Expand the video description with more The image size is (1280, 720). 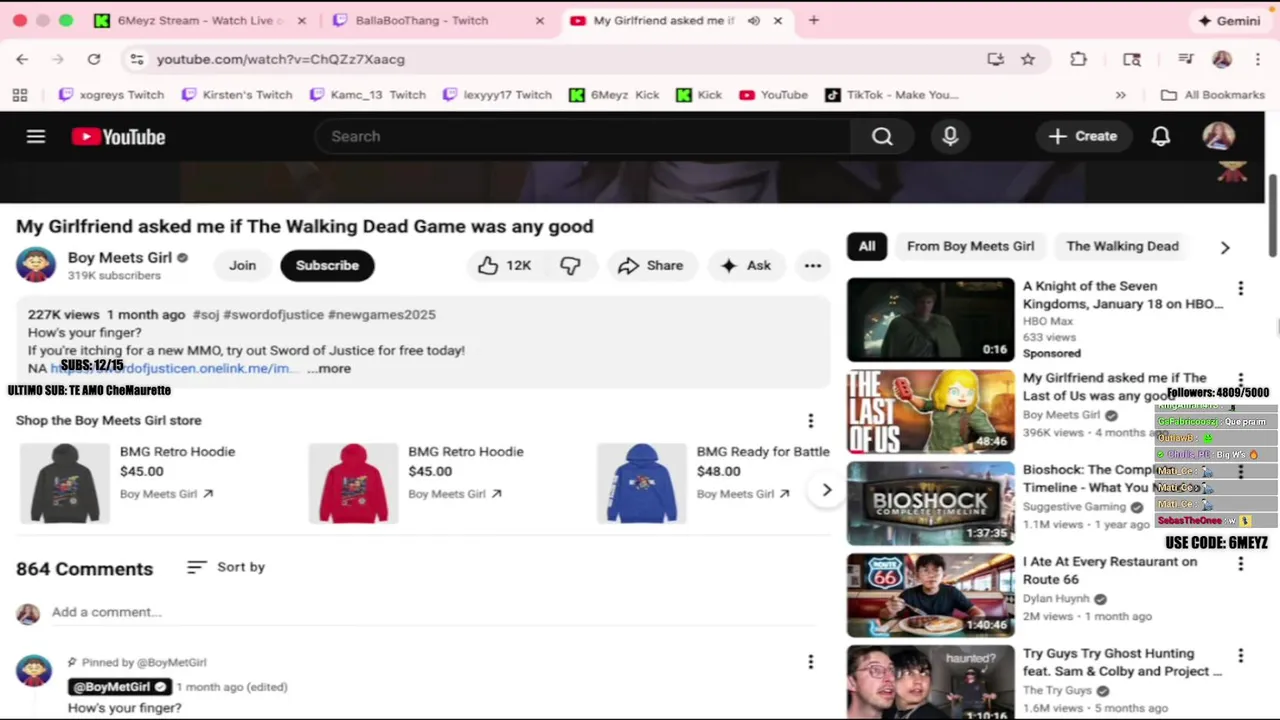[x=329, y=369]
